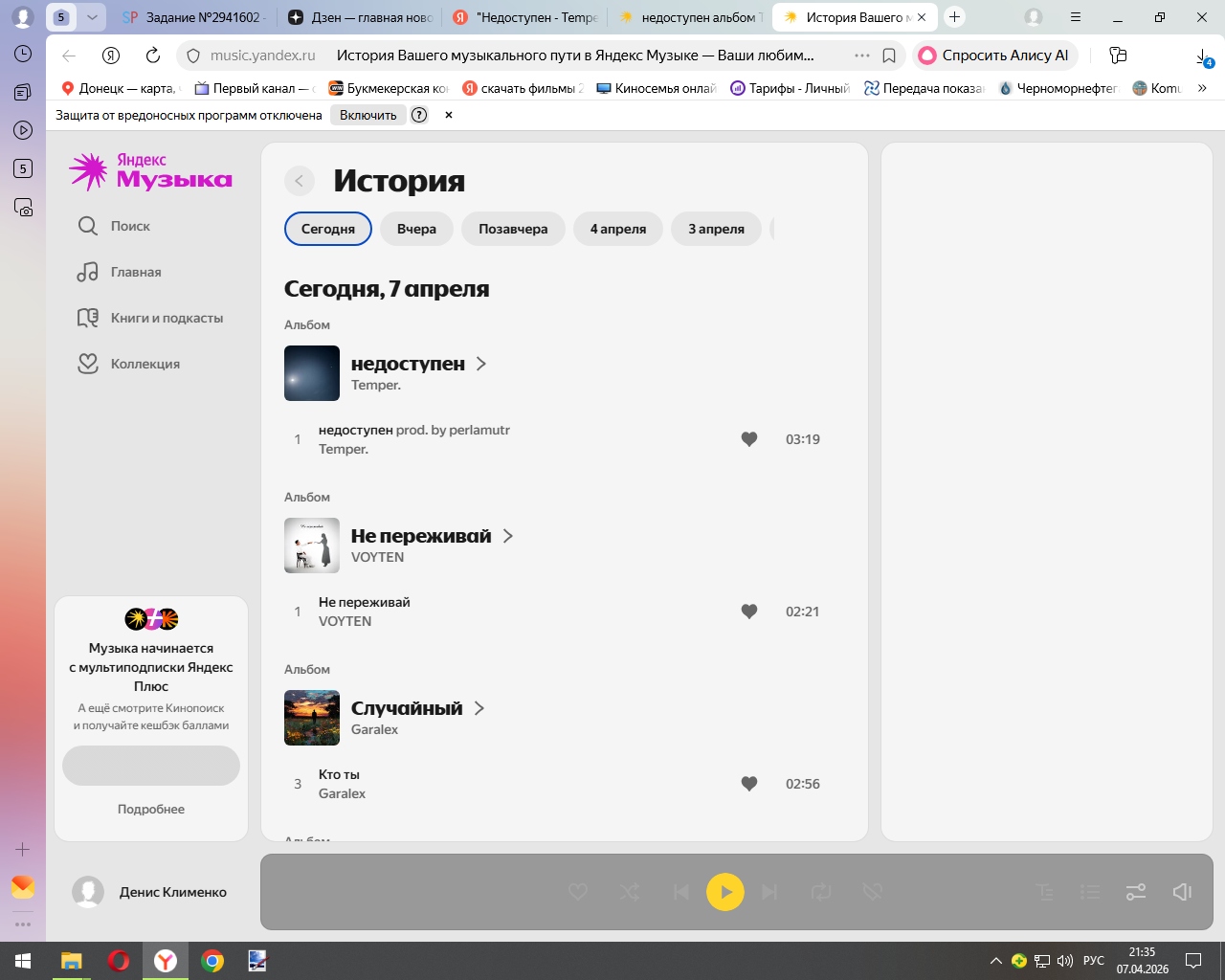
Task: Open lyrics view in player bar
Action: click(x=1045, y=892)
